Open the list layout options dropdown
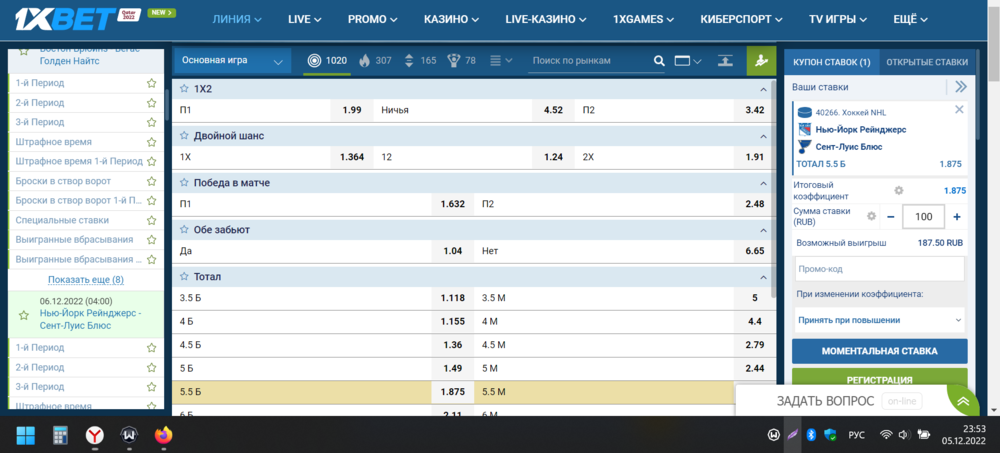Image resolution: width=1000 pixels, height=453 pixels. click(501, 61)
